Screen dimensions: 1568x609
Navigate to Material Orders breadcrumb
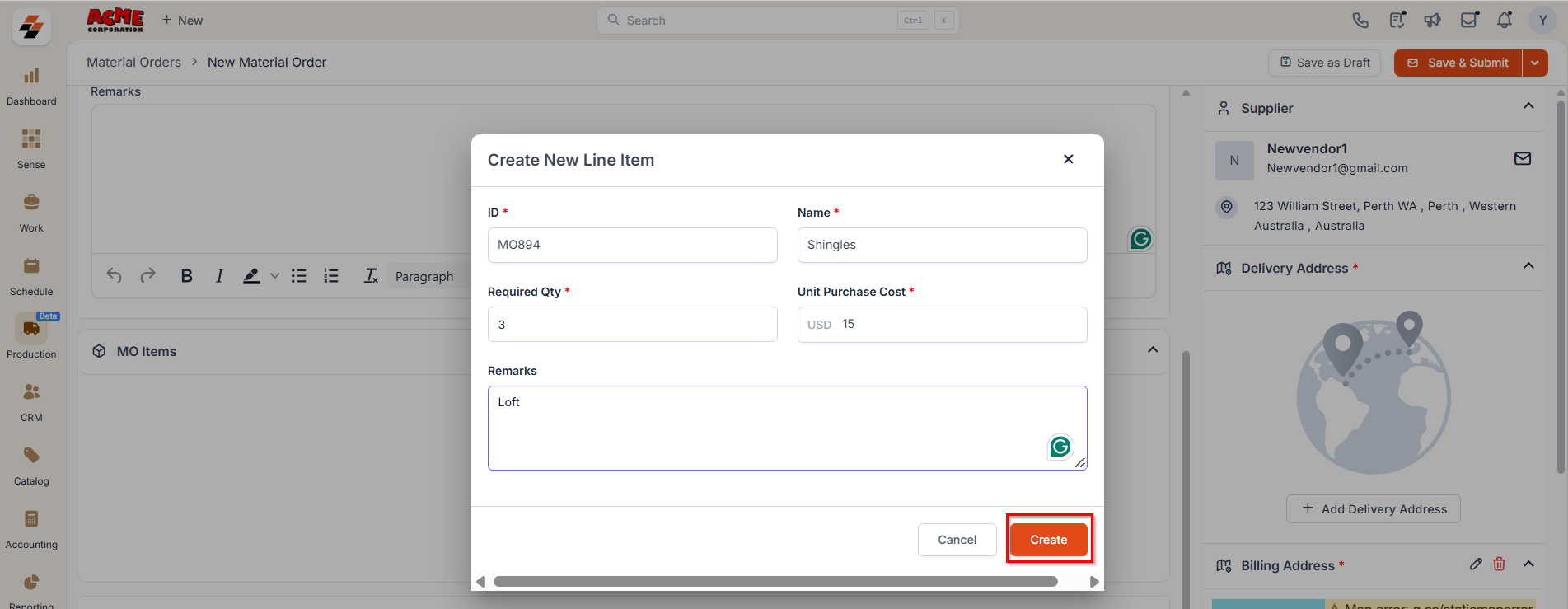pos(133,62)
